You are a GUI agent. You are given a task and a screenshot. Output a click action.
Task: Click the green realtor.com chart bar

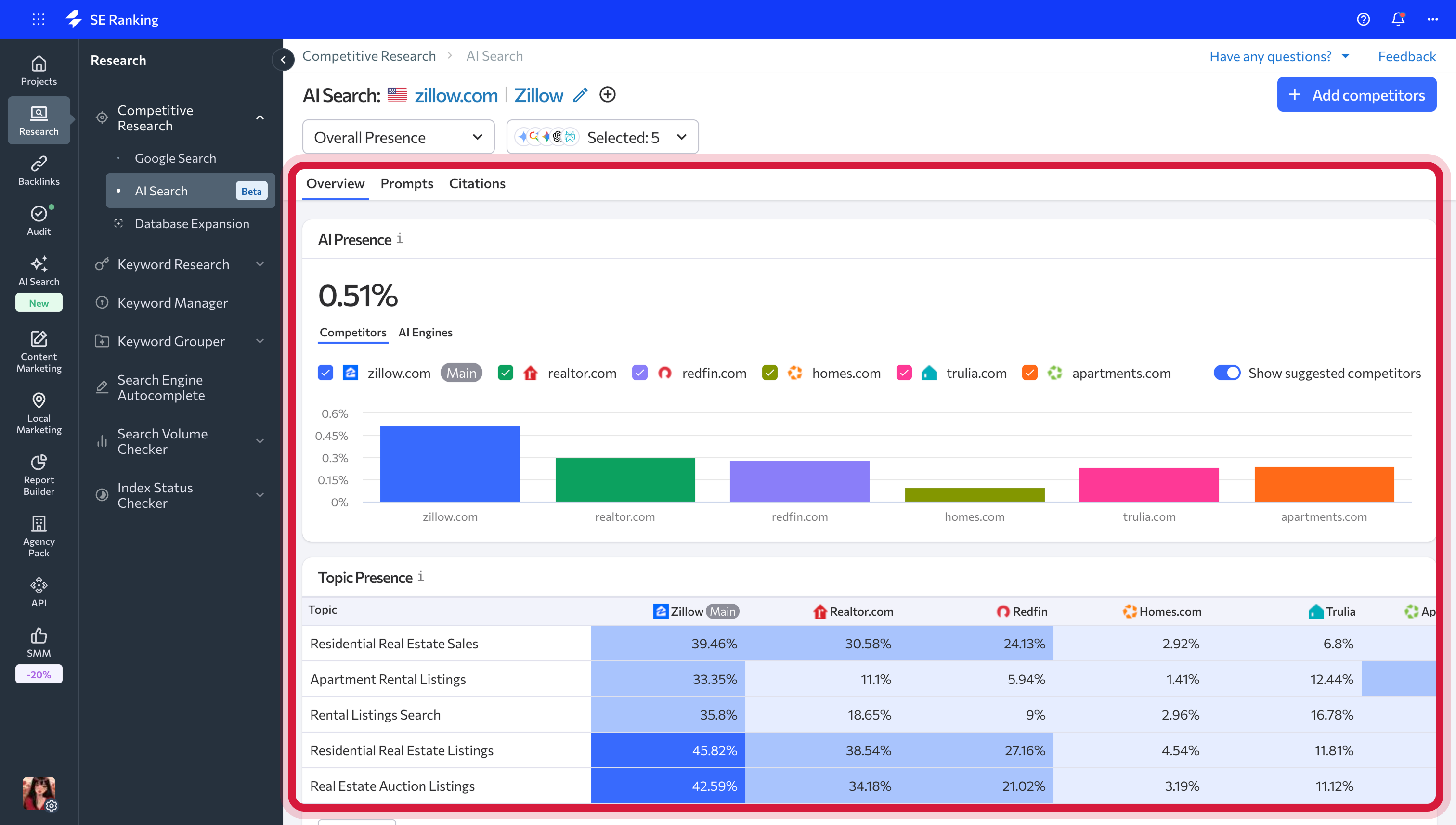click(625, 480)
